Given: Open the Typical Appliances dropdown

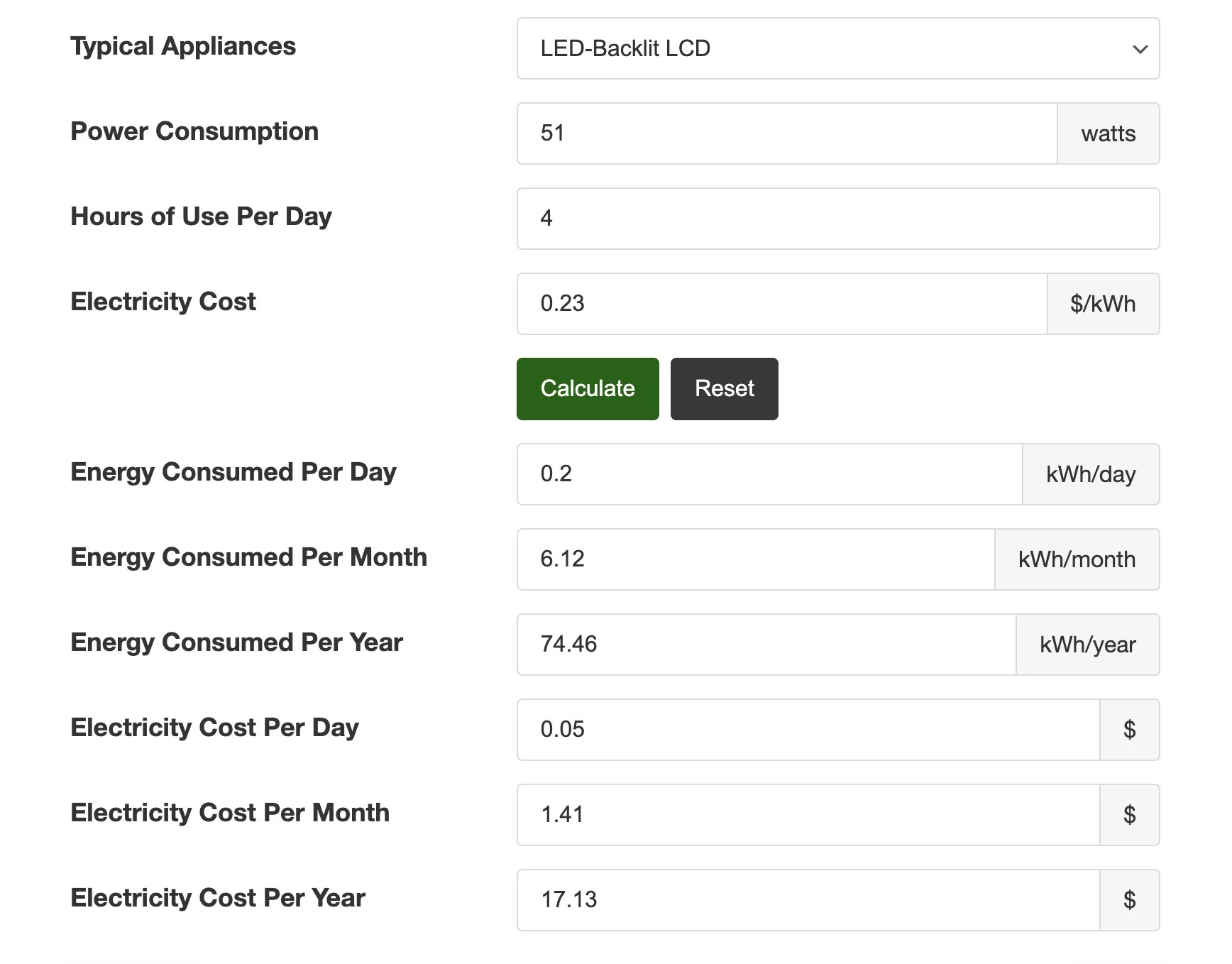Looking at the screenshot, I should coord(837,48).
